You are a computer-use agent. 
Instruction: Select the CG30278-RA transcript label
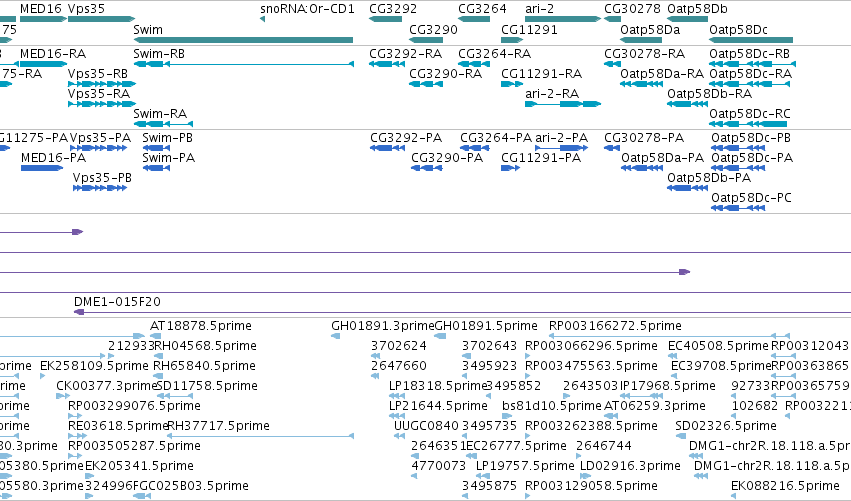pyautogui.click(x=645, y=54)
